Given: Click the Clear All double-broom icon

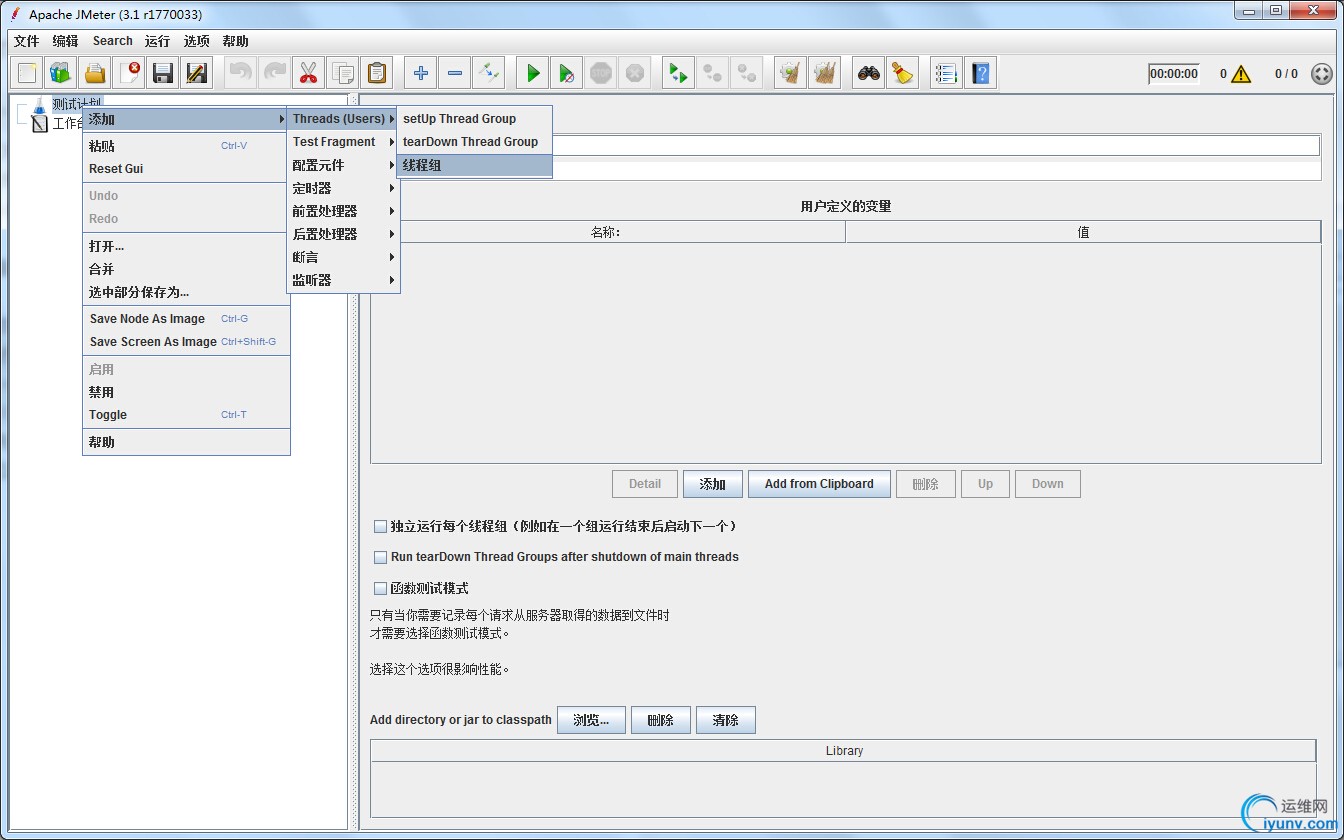Looking at the screenshot, I should (x=825, y=73).
